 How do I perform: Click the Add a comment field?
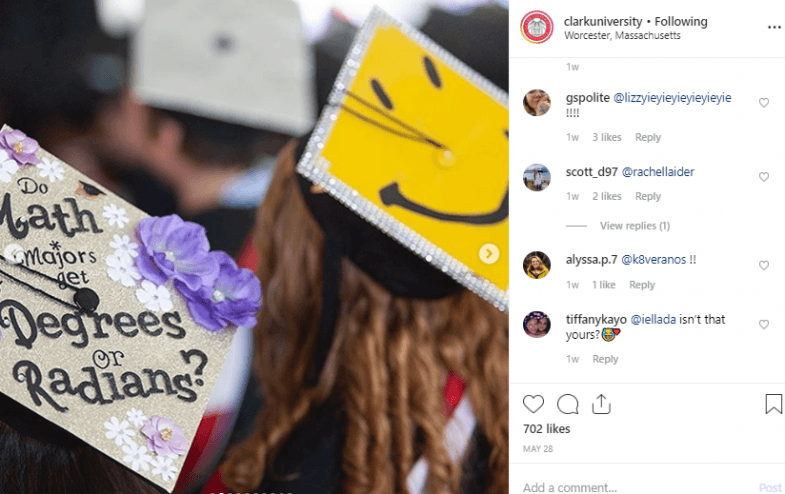pos(636,487)
